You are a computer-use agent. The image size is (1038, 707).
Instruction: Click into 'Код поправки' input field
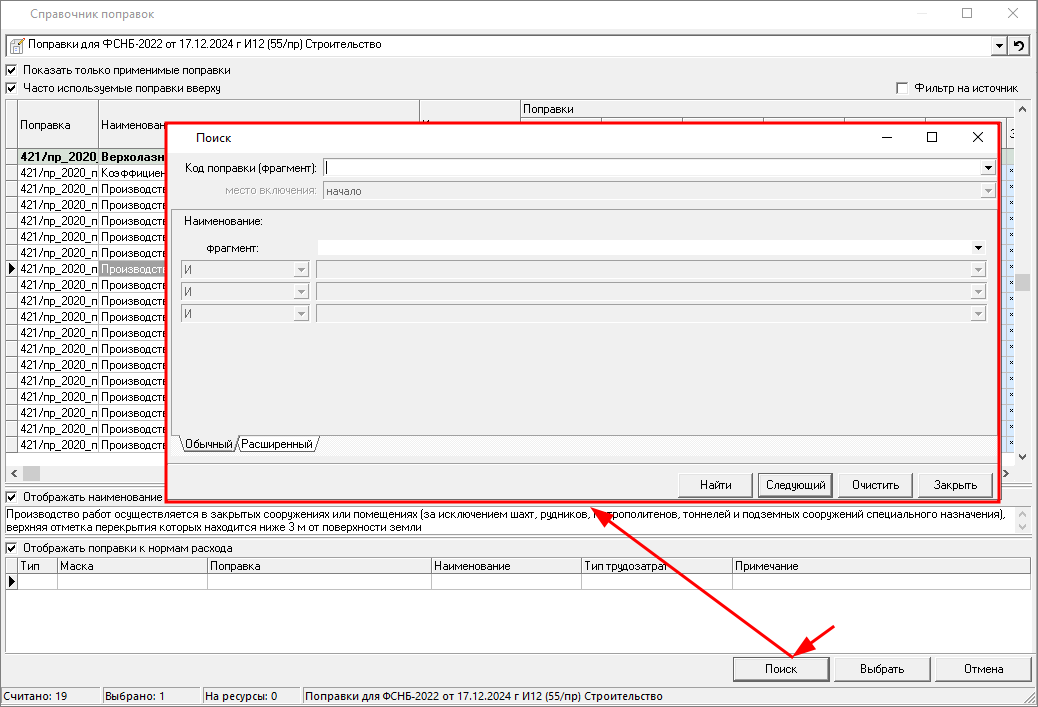(650, 168)
